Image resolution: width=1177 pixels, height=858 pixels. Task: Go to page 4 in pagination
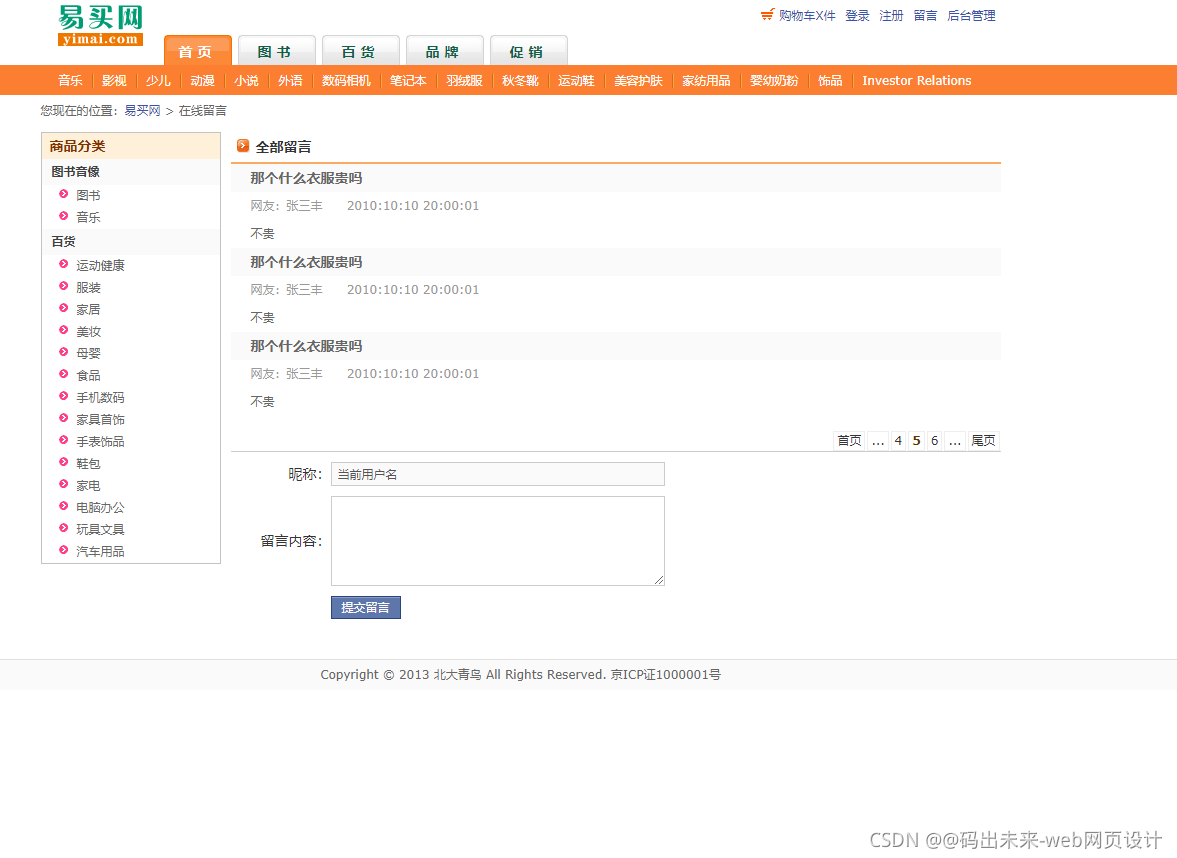898,441
